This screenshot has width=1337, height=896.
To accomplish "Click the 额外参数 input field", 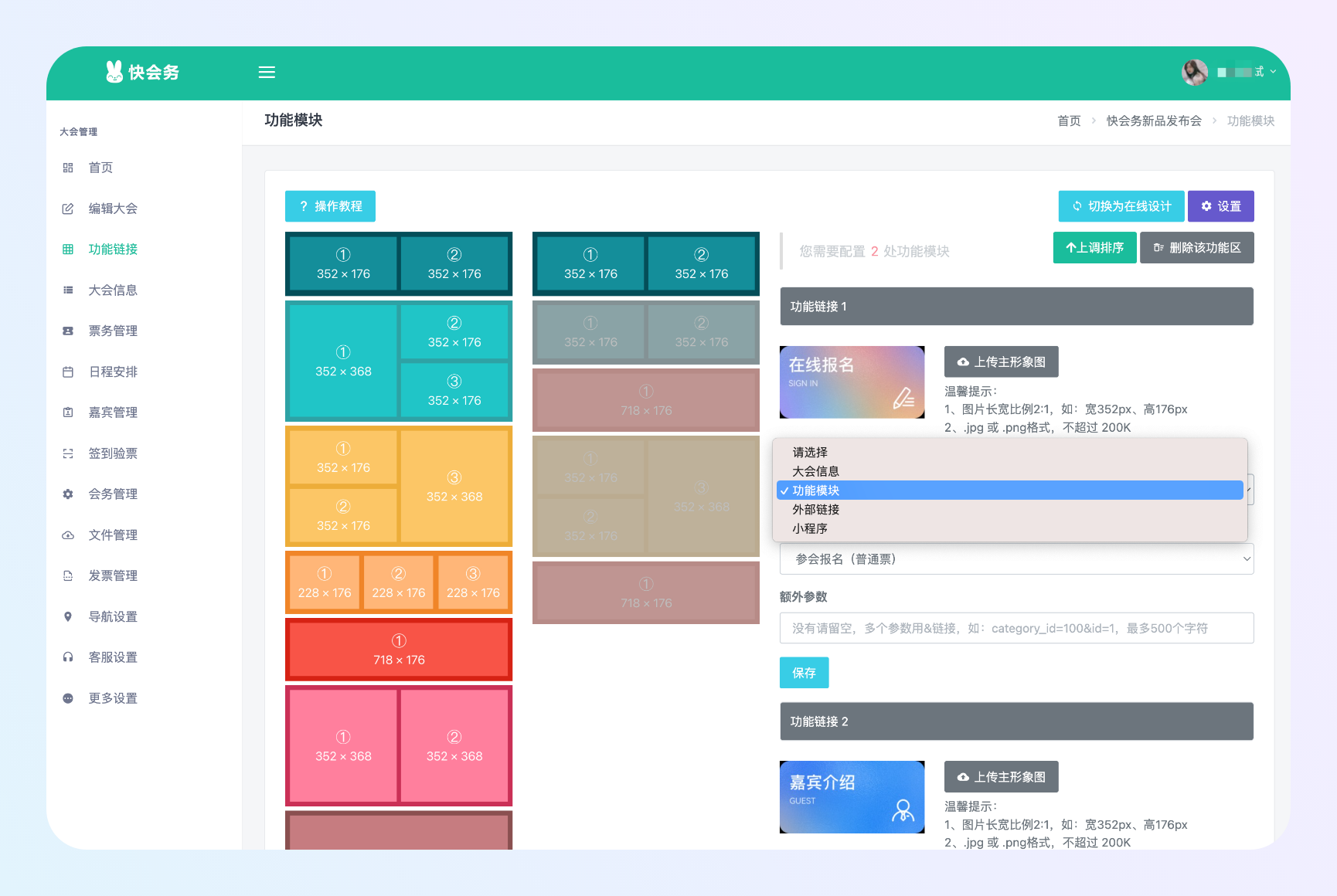I will tap(1016, 629).
